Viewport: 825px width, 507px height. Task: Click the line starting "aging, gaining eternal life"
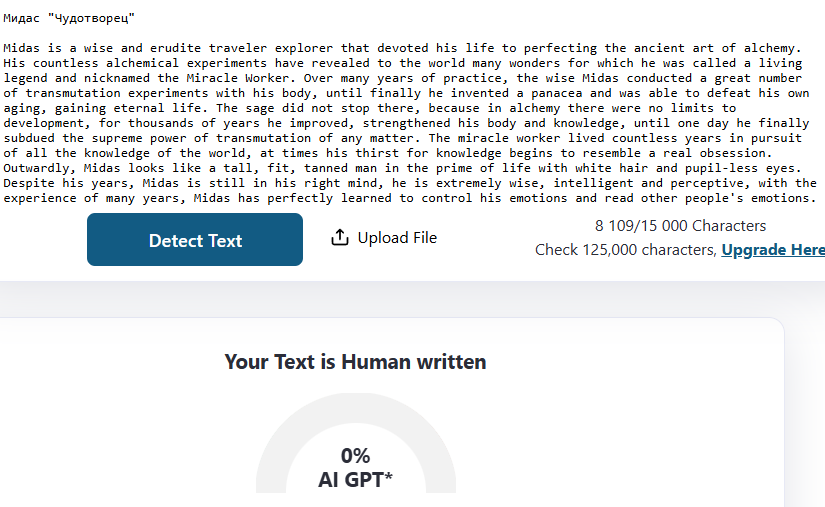369,108
